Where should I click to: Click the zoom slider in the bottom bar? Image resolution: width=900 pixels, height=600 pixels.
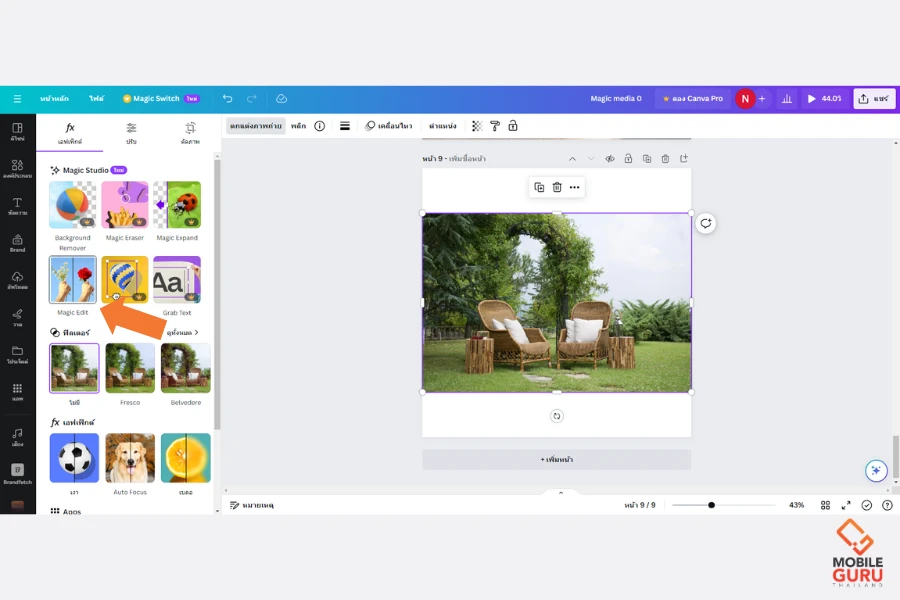pyautogui.click(x=712, y=505)
